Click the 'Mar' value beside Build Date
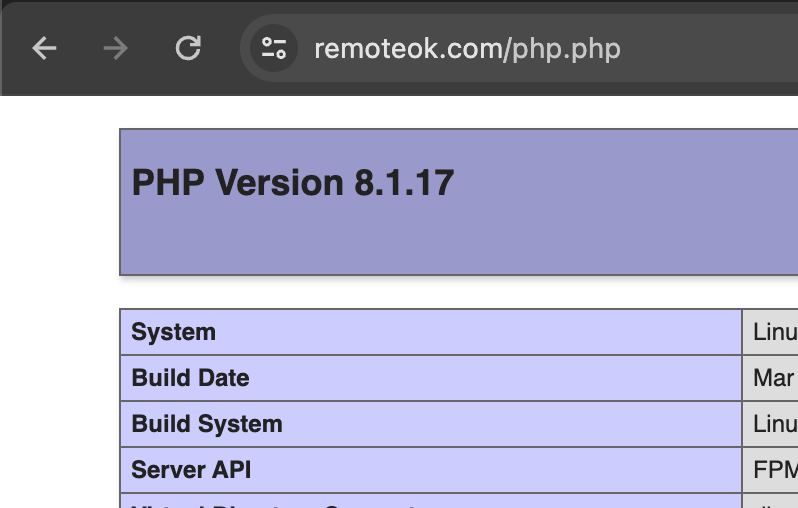Image resolution: width=798 pixels, height=508 pixels. point(774,378)
